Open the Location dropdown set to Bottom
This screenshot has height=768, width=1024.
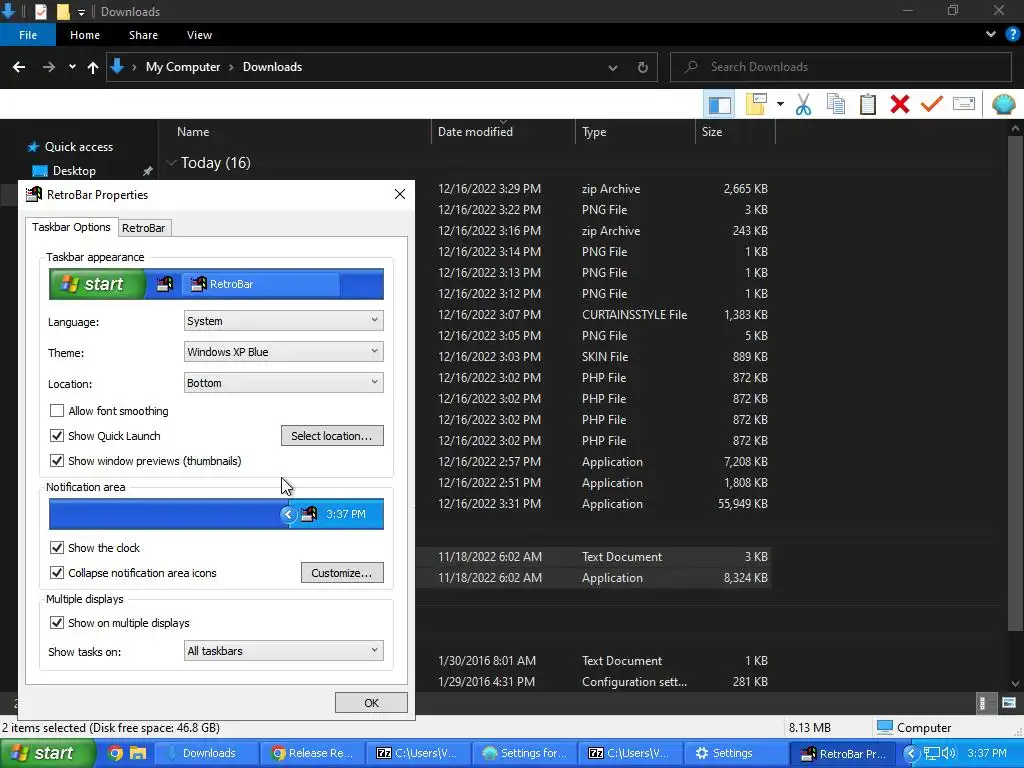(283, 383)
